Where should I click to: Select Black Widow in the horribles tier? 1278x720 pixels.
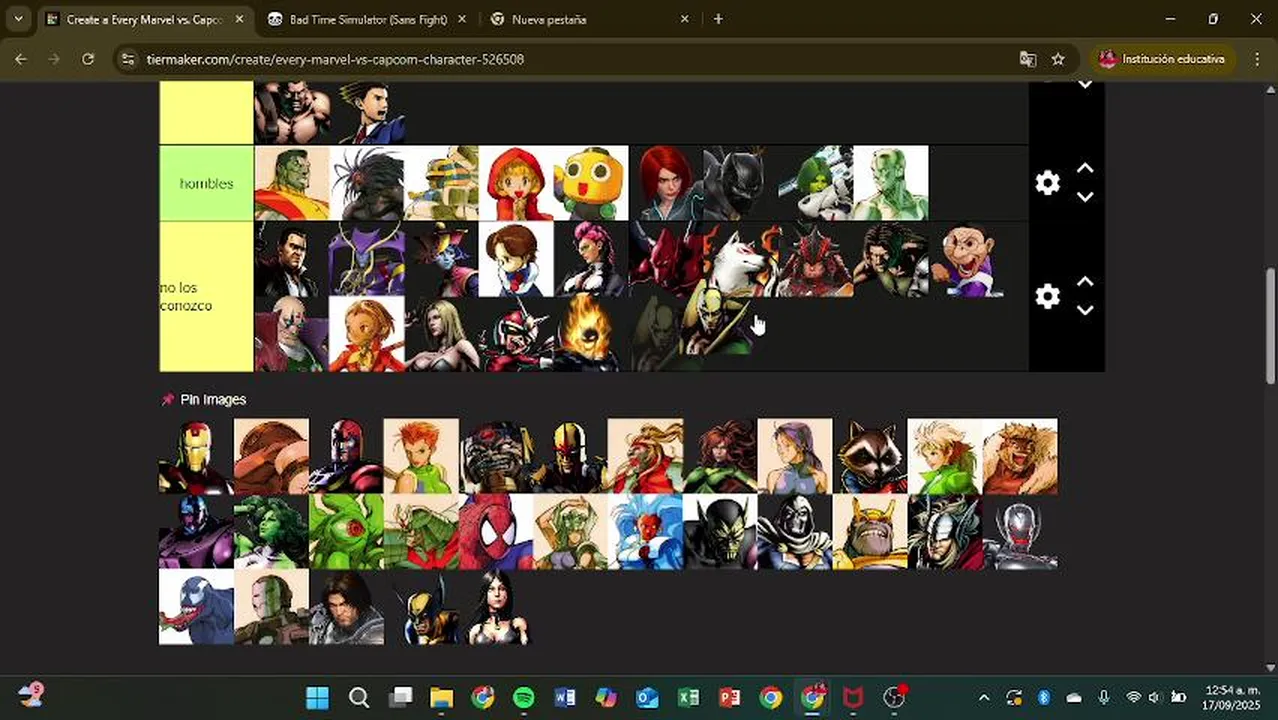point(666,183)
